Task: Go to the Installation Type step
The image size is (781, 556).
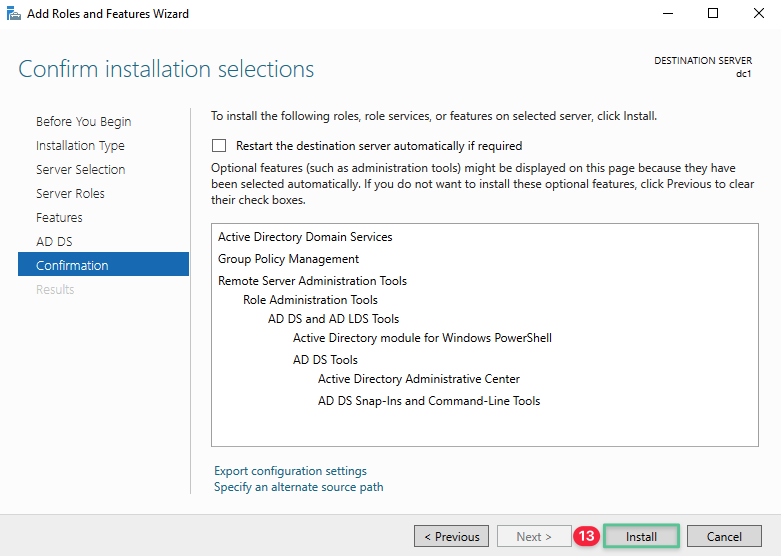Action: click(x=80, y=146)
